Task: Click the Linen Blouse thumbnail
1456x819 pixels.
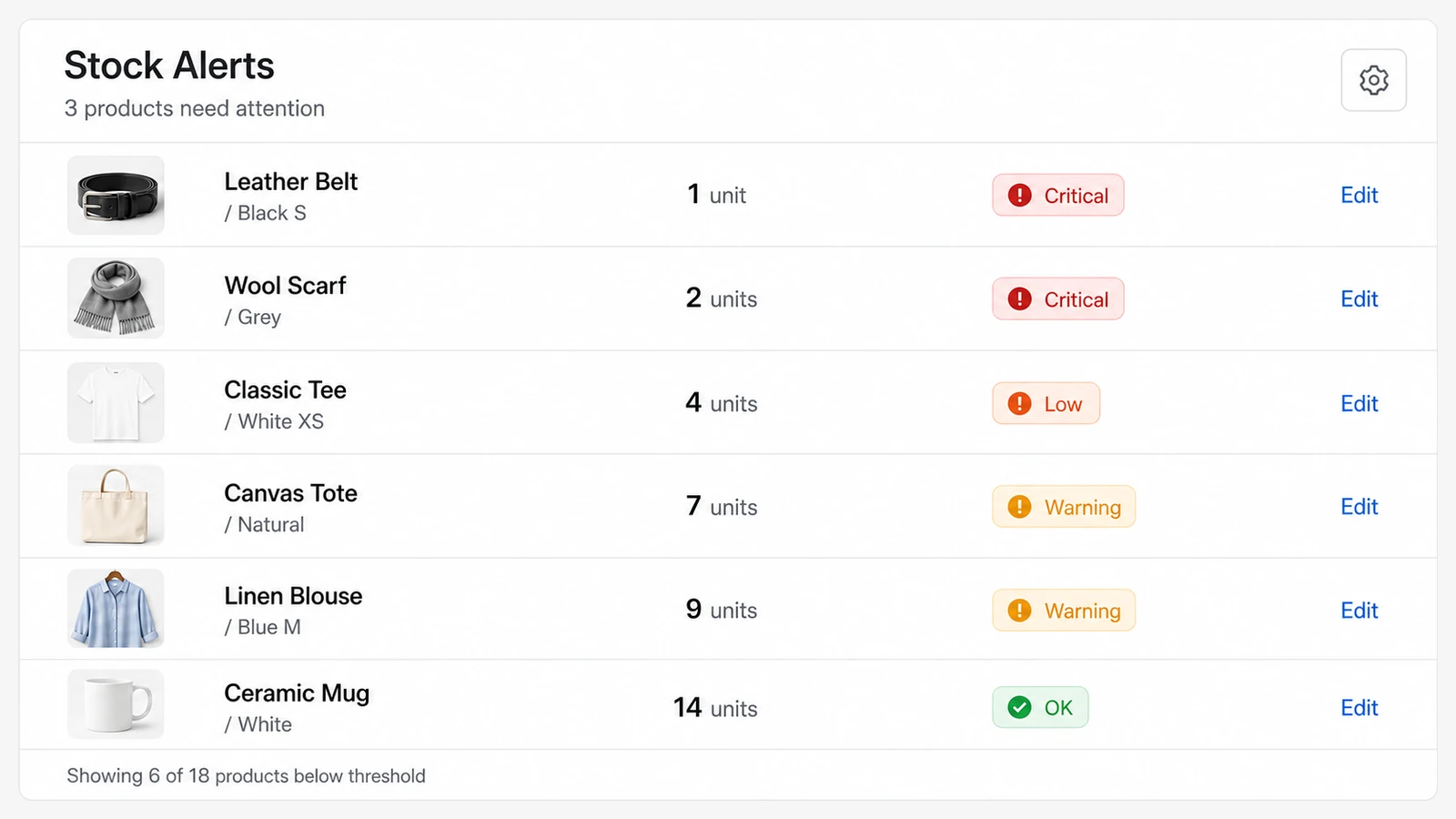Action: 116,609
